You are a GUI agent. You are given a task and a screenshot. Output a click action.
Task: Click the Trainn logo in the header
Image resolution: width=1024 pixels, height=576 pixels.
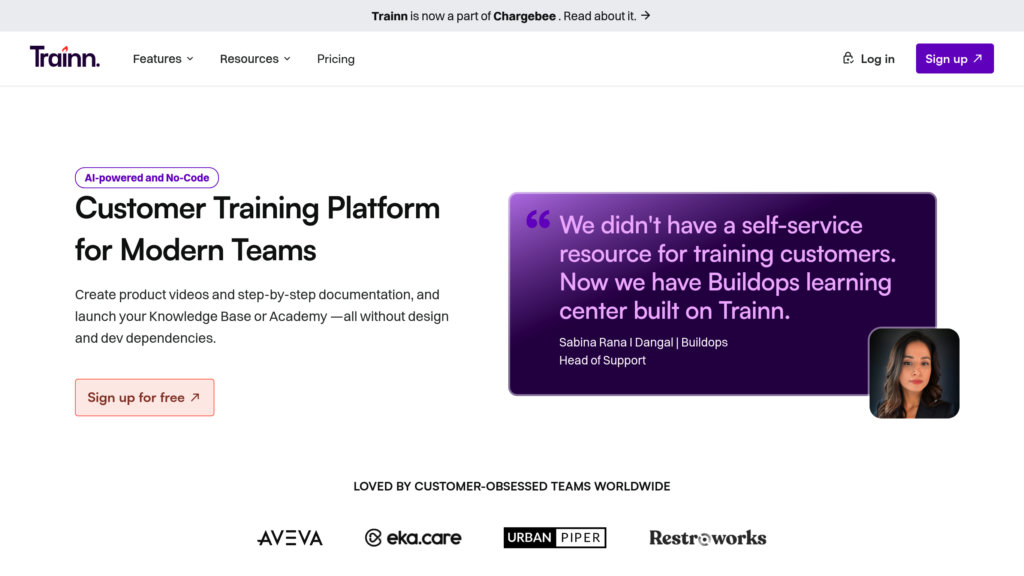pos(65,57)
